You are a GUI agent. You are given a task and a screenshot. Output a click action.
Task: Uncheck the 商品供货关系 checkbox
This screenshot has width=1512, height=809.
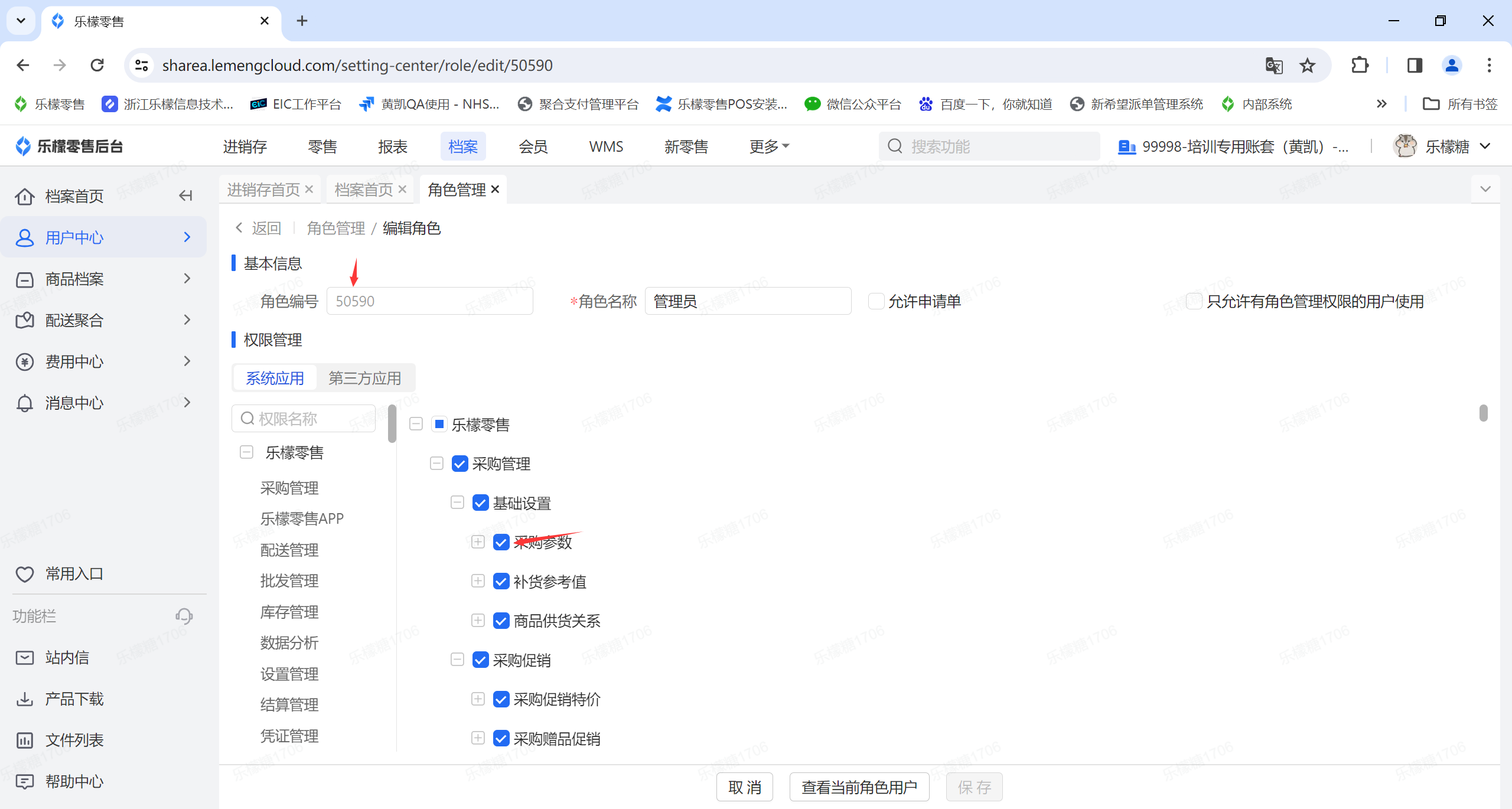pos(501,621)
